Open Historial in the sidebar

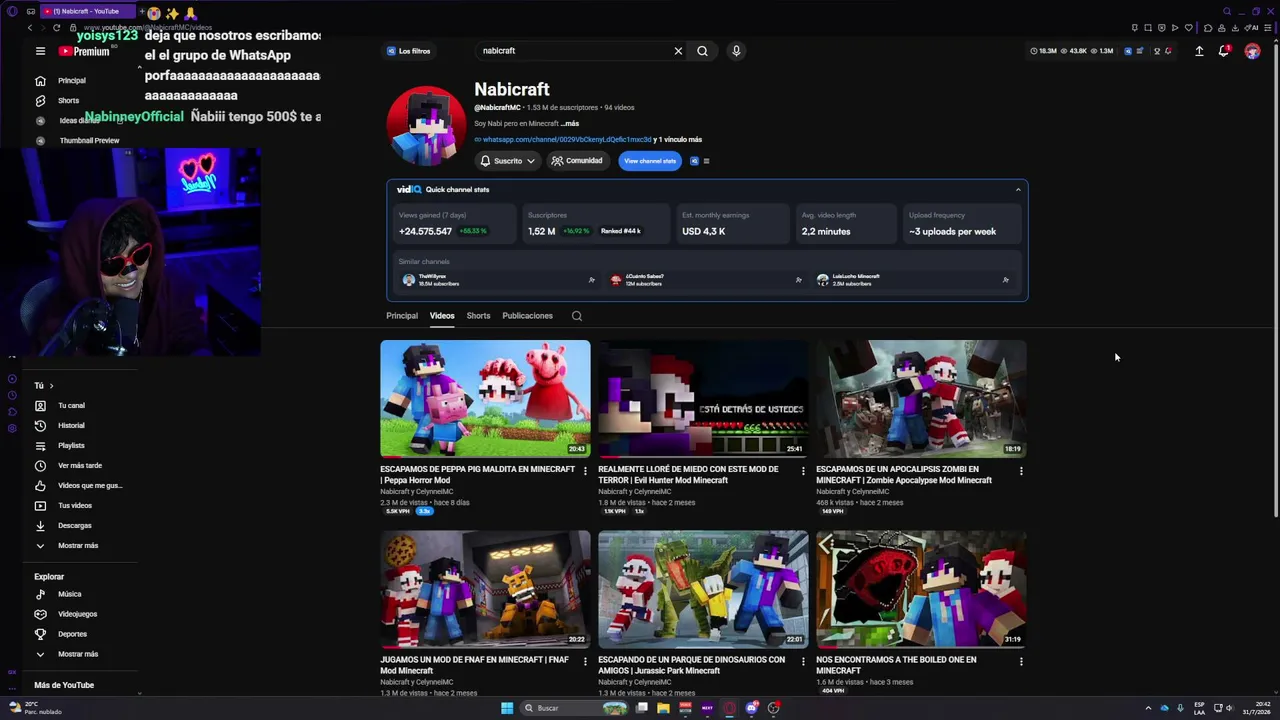pos(71,425)
